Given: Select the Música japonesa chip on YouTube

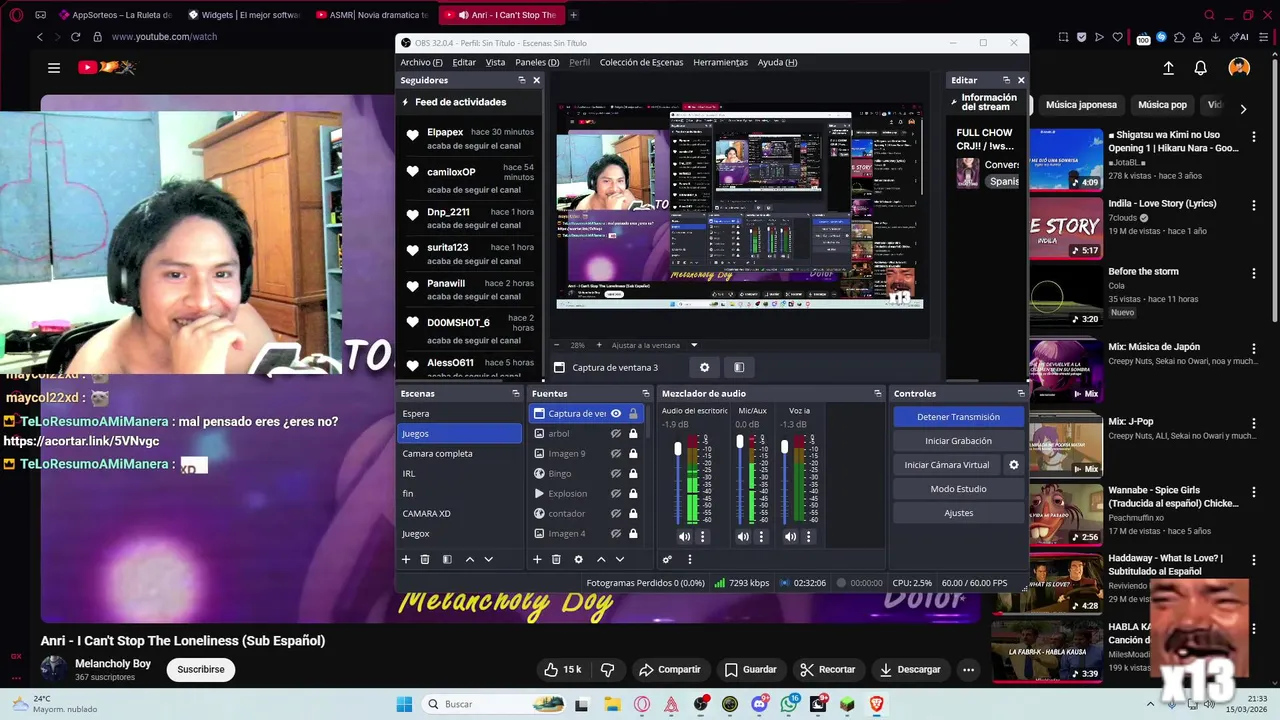Looking at the screenshot, I should click(x=1081, y=105).
